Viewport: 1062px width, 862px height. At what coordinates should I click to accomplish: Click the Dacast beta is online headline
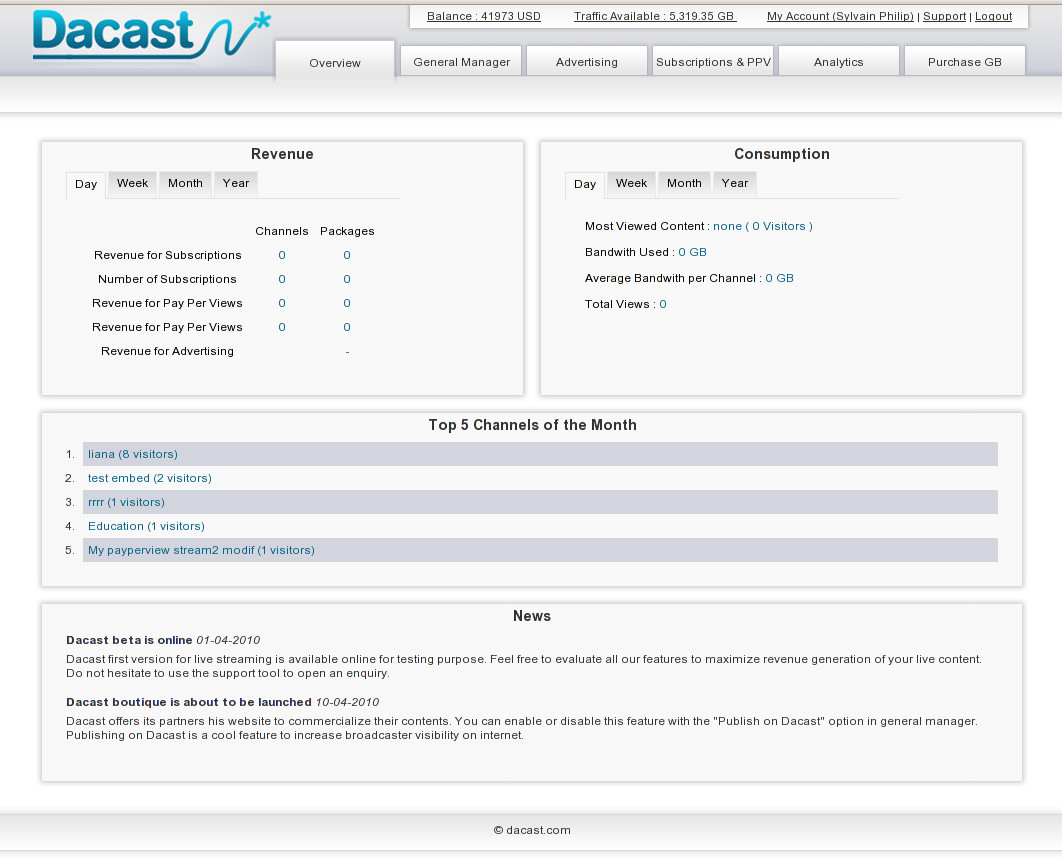click(x=129, y=640)
